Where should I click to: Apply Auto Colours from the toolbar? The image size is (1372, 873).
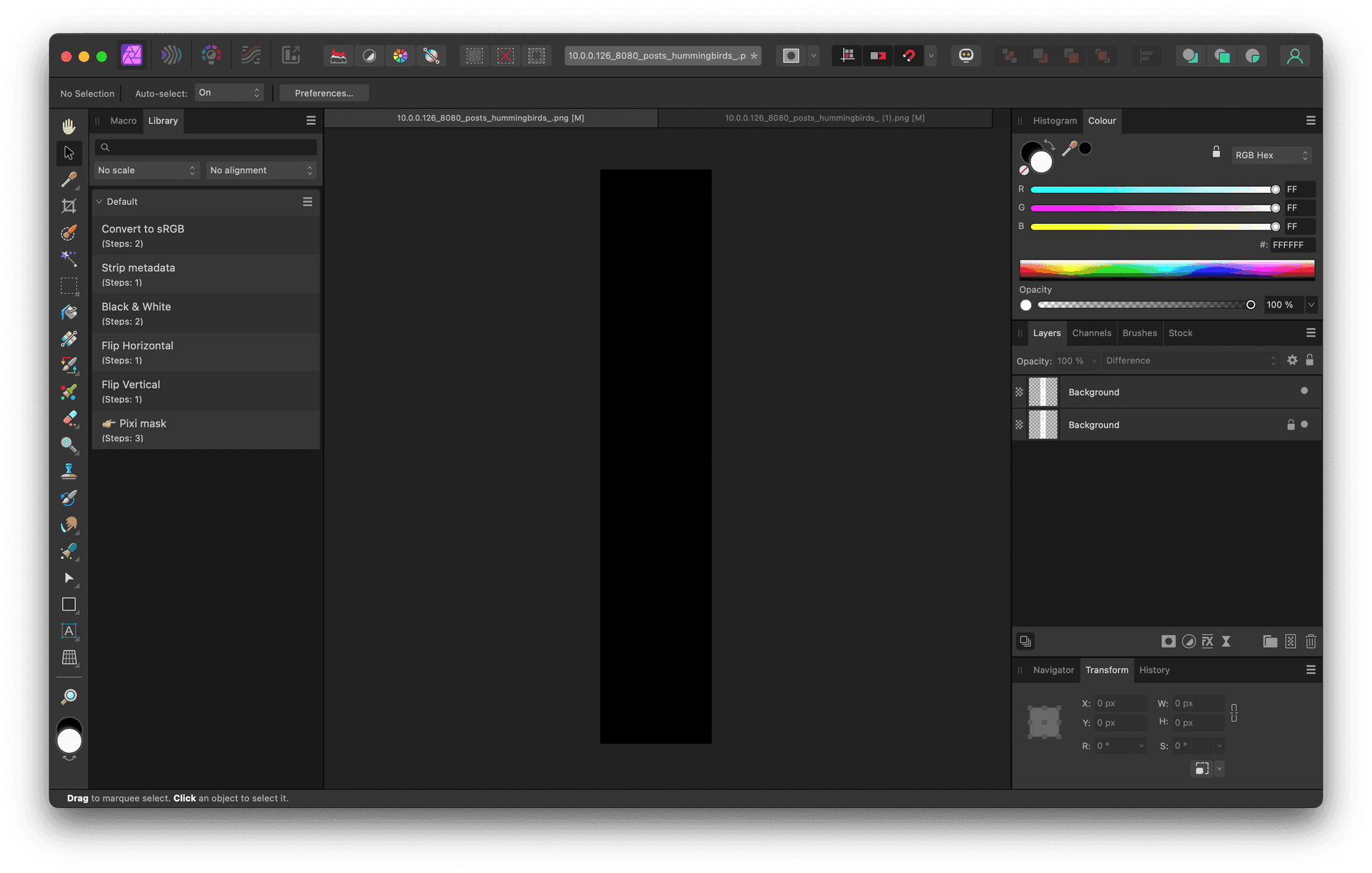pos(400,56)
